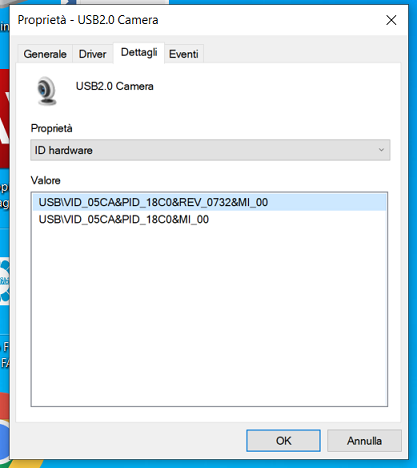Go to the Eventi tab
Screen dimensions: 417x468
click(x=184, y=54)
